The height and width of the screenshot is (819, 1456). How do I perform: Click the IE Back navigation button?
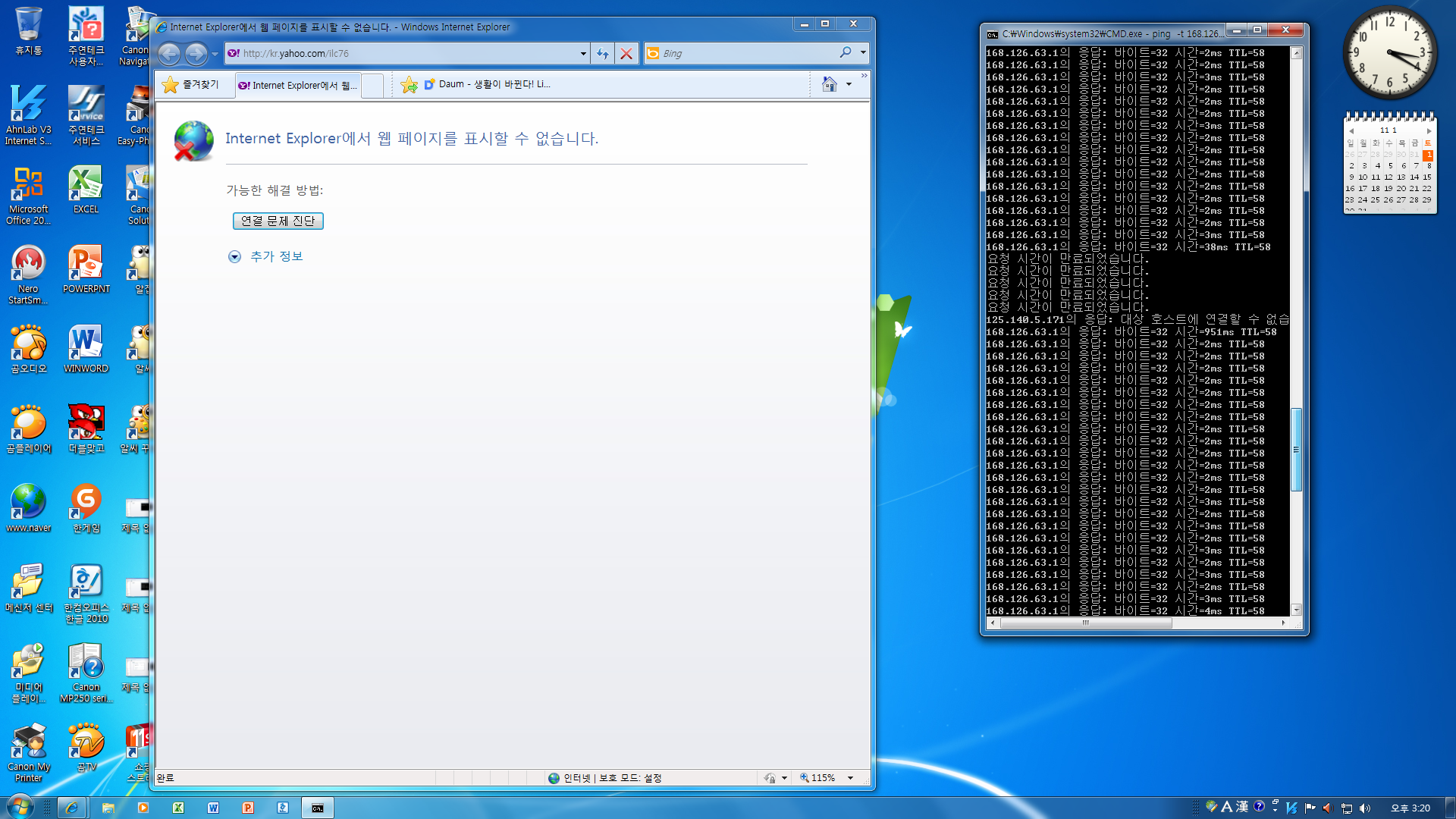click(169, 54)
